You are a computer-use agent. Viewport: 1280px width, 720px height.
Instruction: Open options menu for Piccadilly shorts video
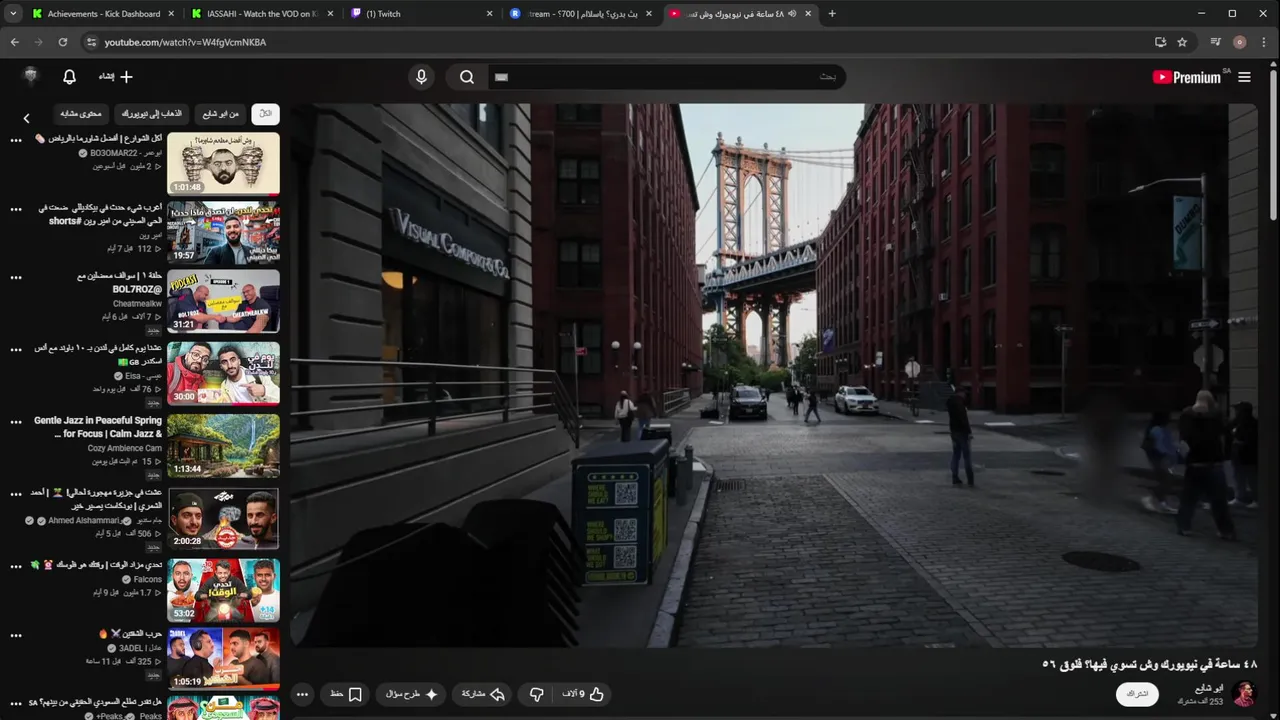tap(16, 209)
